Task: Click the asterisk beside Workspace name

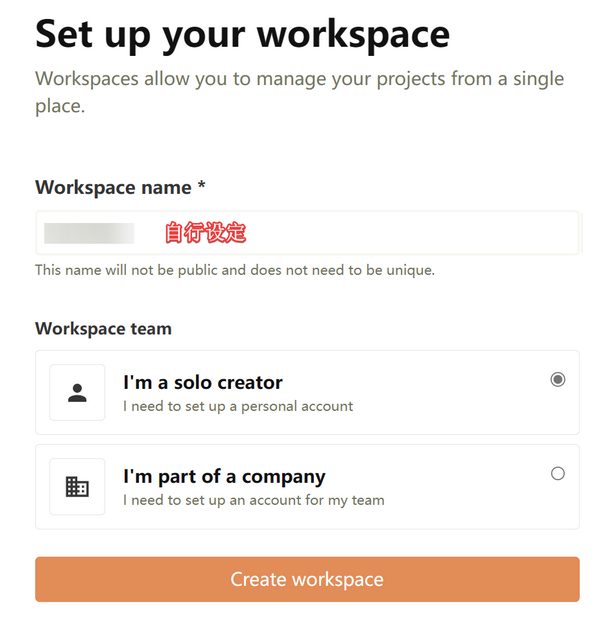Action: click(201, 185)
